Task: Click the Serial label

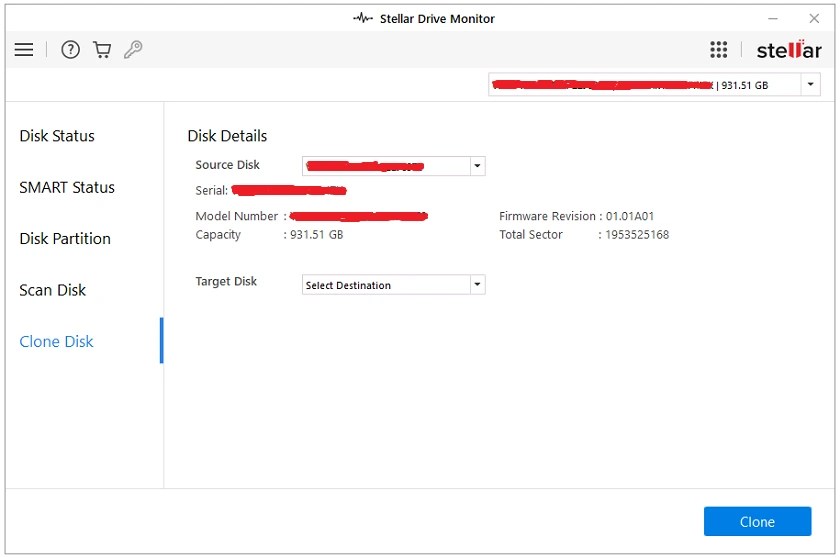Action: click(x=211, y=191)
